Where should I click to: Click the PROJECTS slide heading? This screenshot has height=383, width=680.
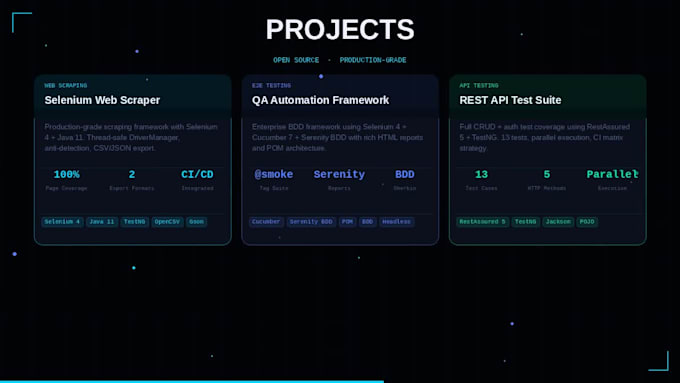click(x=340, y=29)
